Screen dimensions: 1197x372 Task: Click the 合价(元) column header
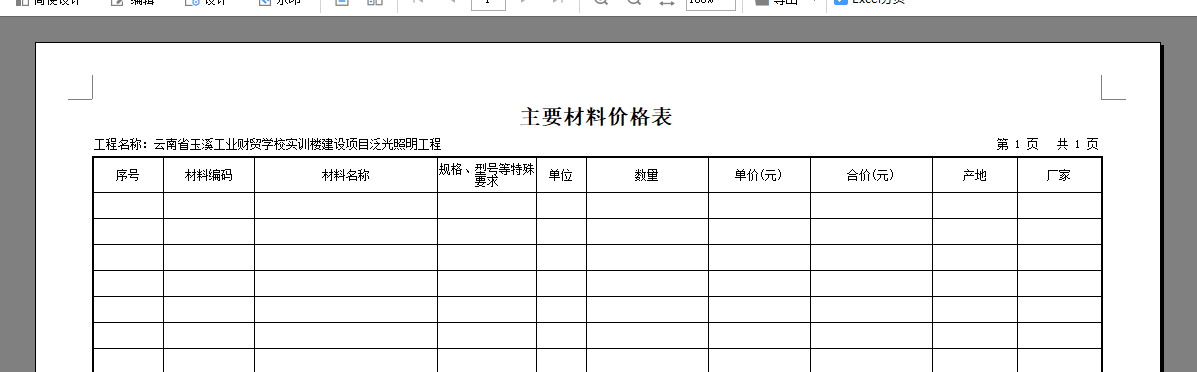870,175
